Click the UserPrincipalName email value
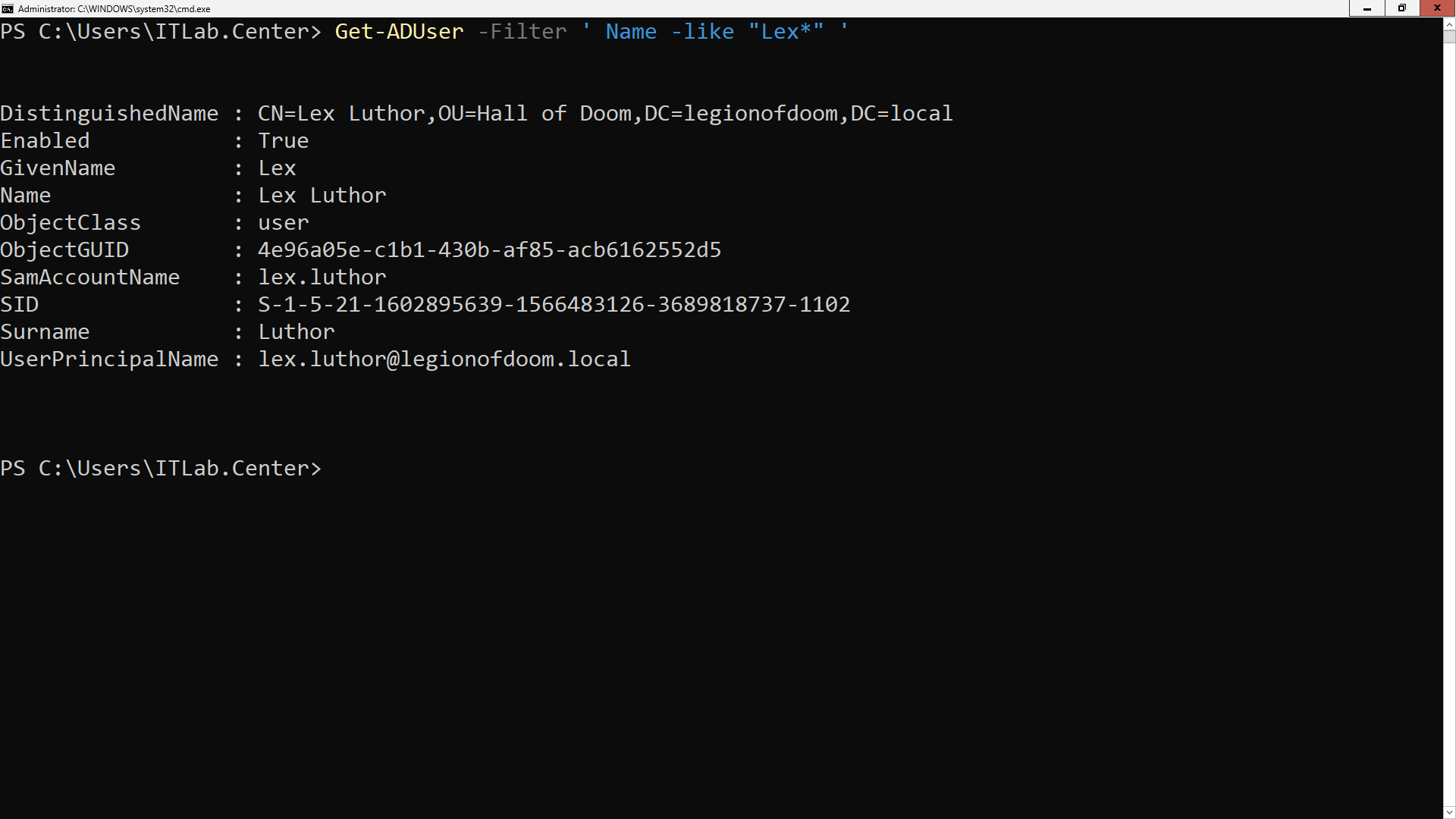 pyautogui.click(x=444, y=359)
